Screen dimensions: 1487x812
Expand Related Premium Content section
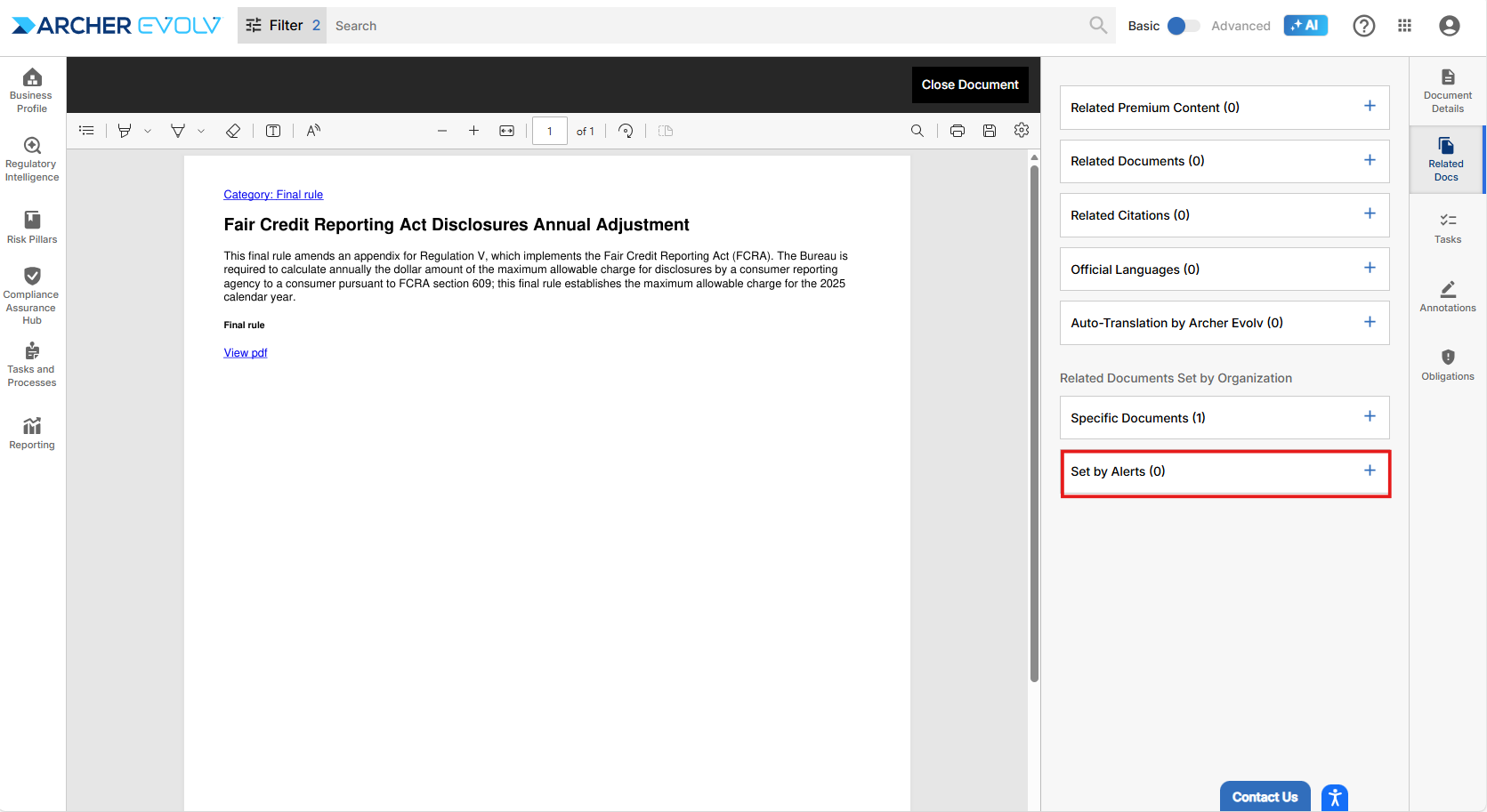[1370, 107]
